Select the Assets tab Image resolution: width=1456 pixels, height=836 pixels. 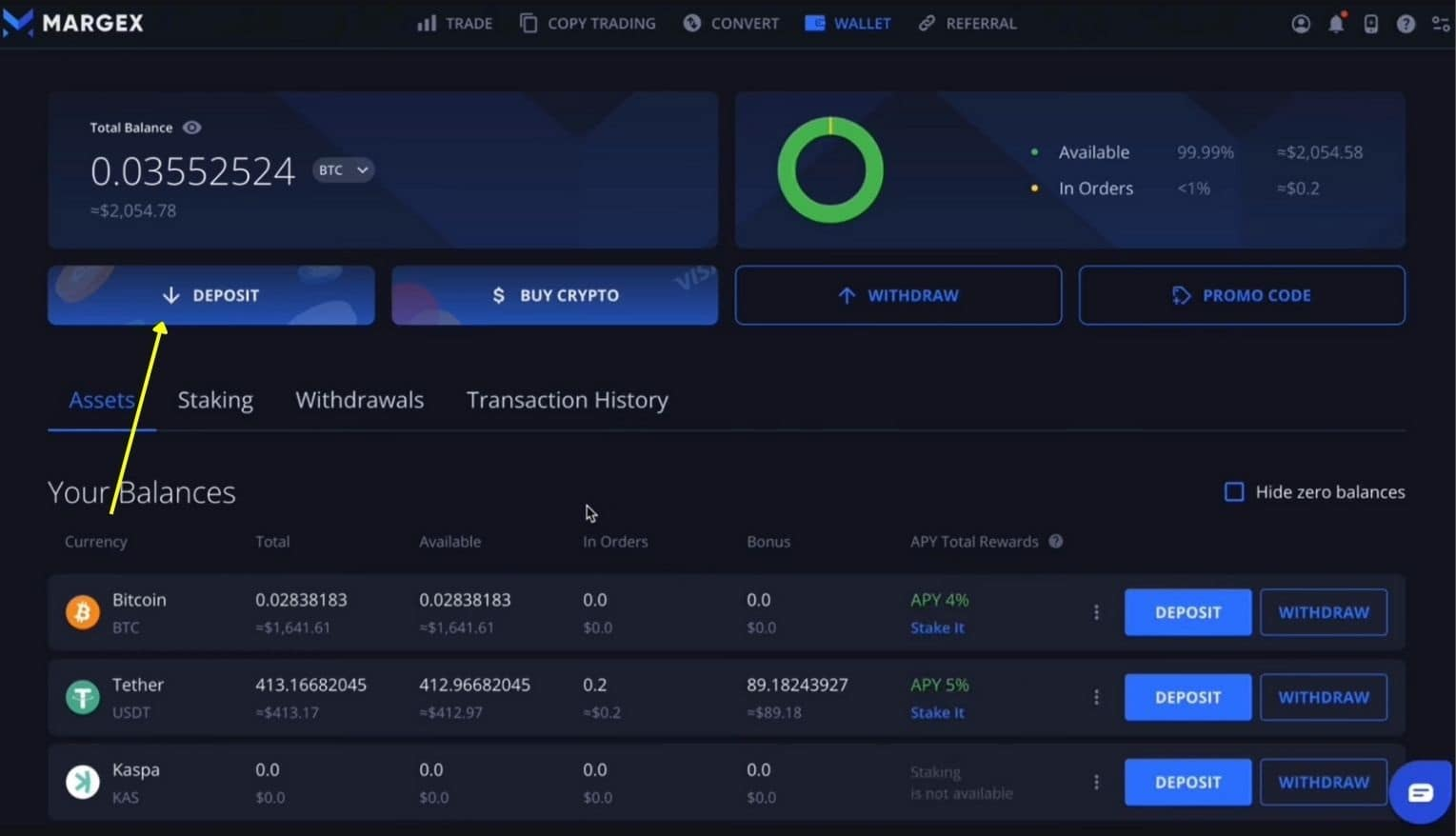pyautogui.click(x=102, y=400)
